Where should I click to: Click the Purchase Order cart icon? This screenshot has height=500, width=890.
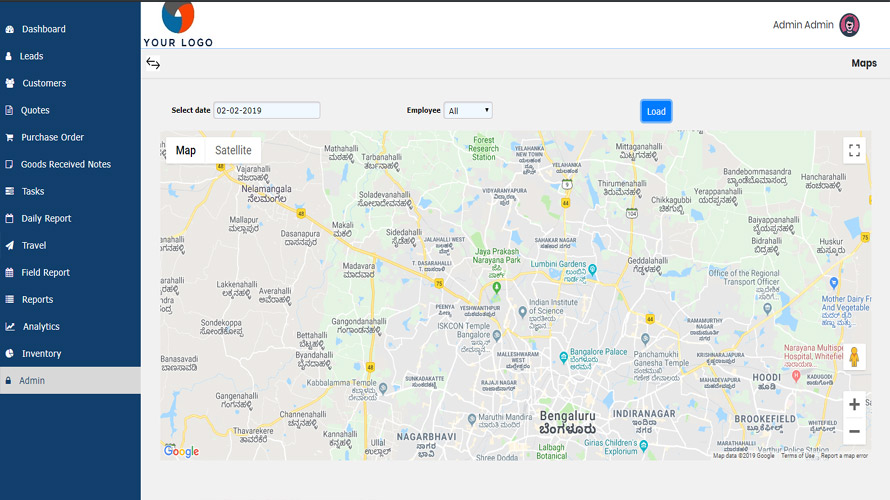coord(9,137)
